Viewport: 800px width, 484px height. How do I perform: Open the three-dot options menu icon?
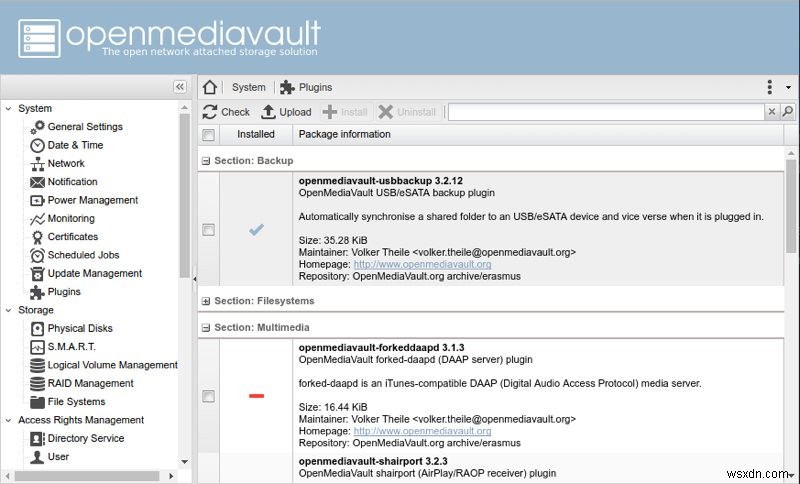point(769,87)
